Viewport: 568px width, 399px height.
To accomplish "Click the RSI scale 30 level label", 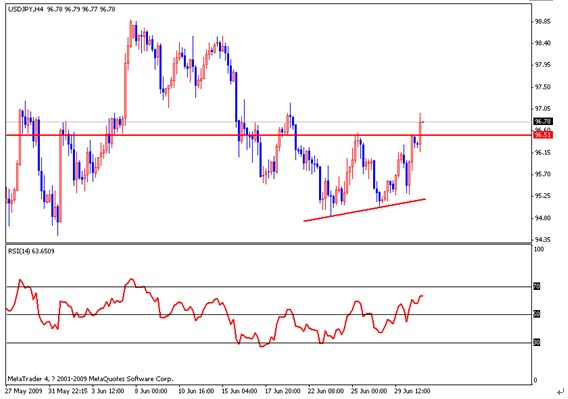I will click(x=537, y=342).
